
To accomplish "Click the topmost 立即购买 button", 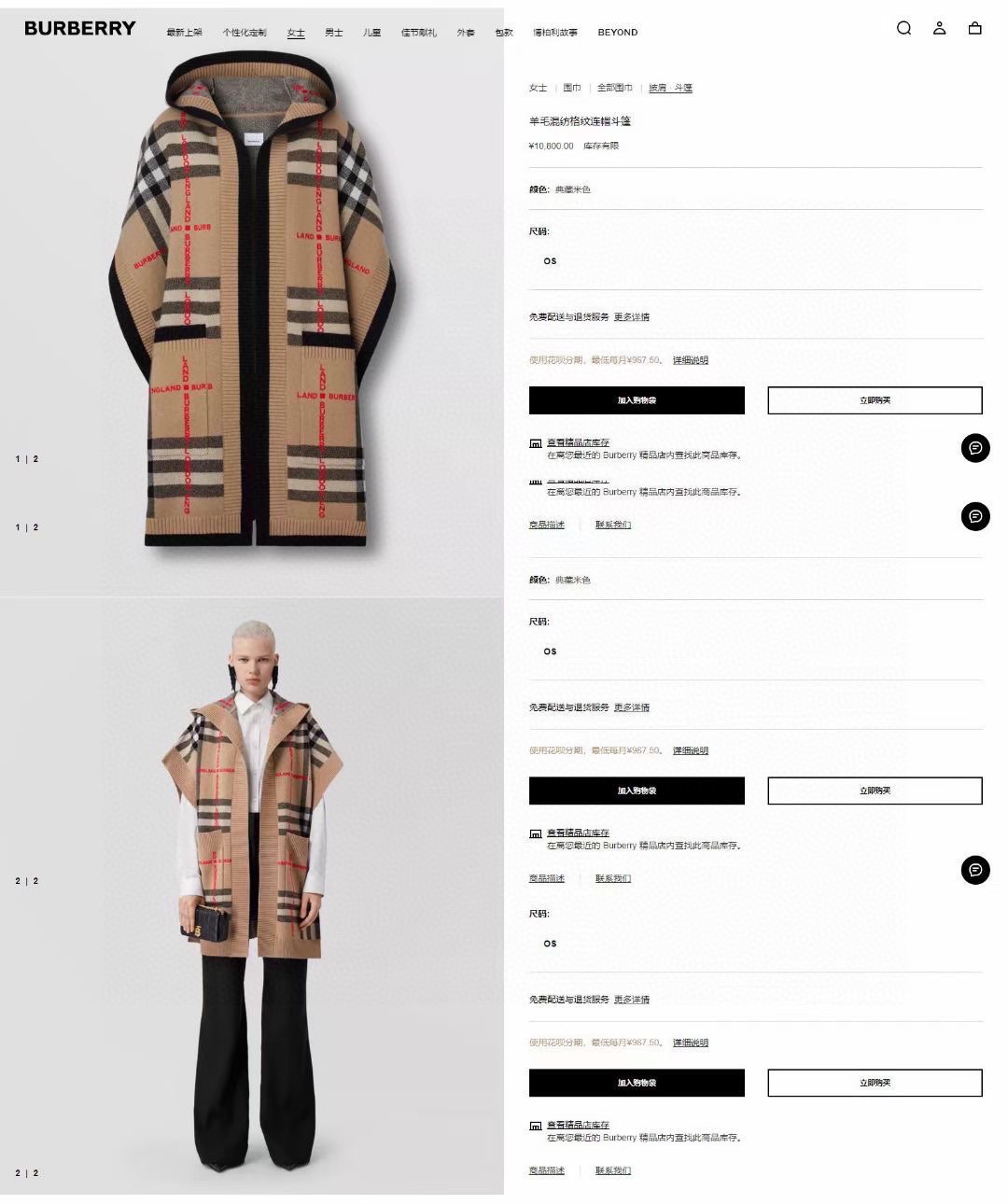I will (x=875, y=400).
